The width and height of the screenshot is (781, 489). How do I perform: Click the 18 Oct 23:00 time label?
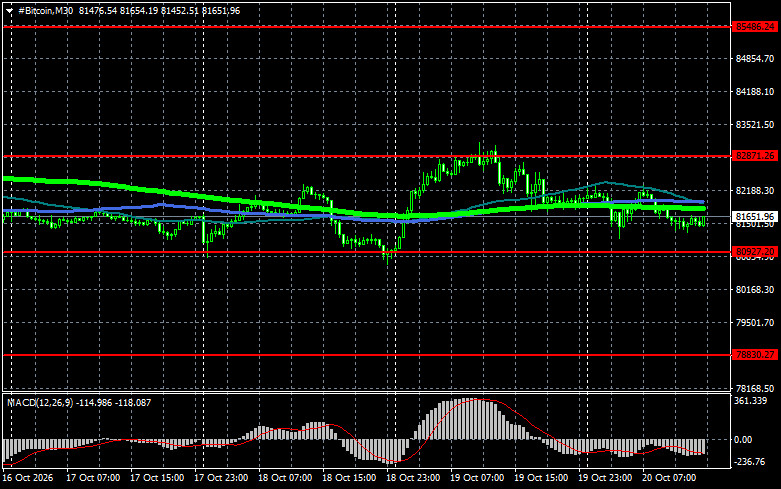413,478
